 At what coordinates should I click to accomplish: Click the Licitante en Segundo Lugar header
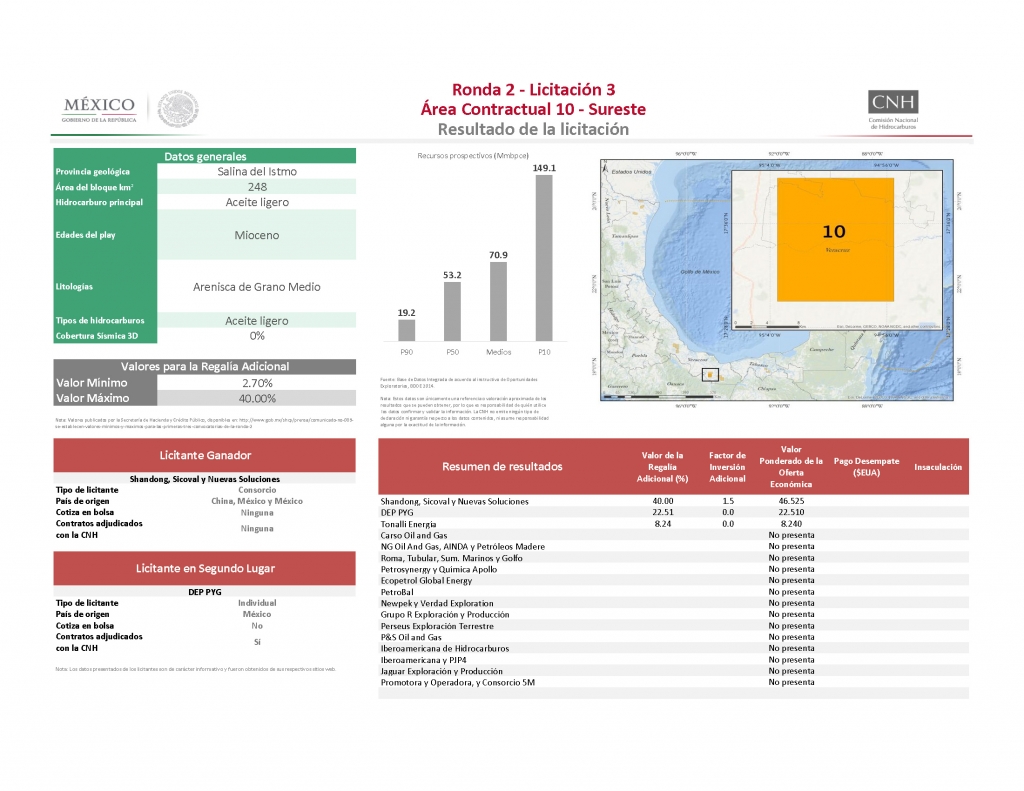(205, 568)
